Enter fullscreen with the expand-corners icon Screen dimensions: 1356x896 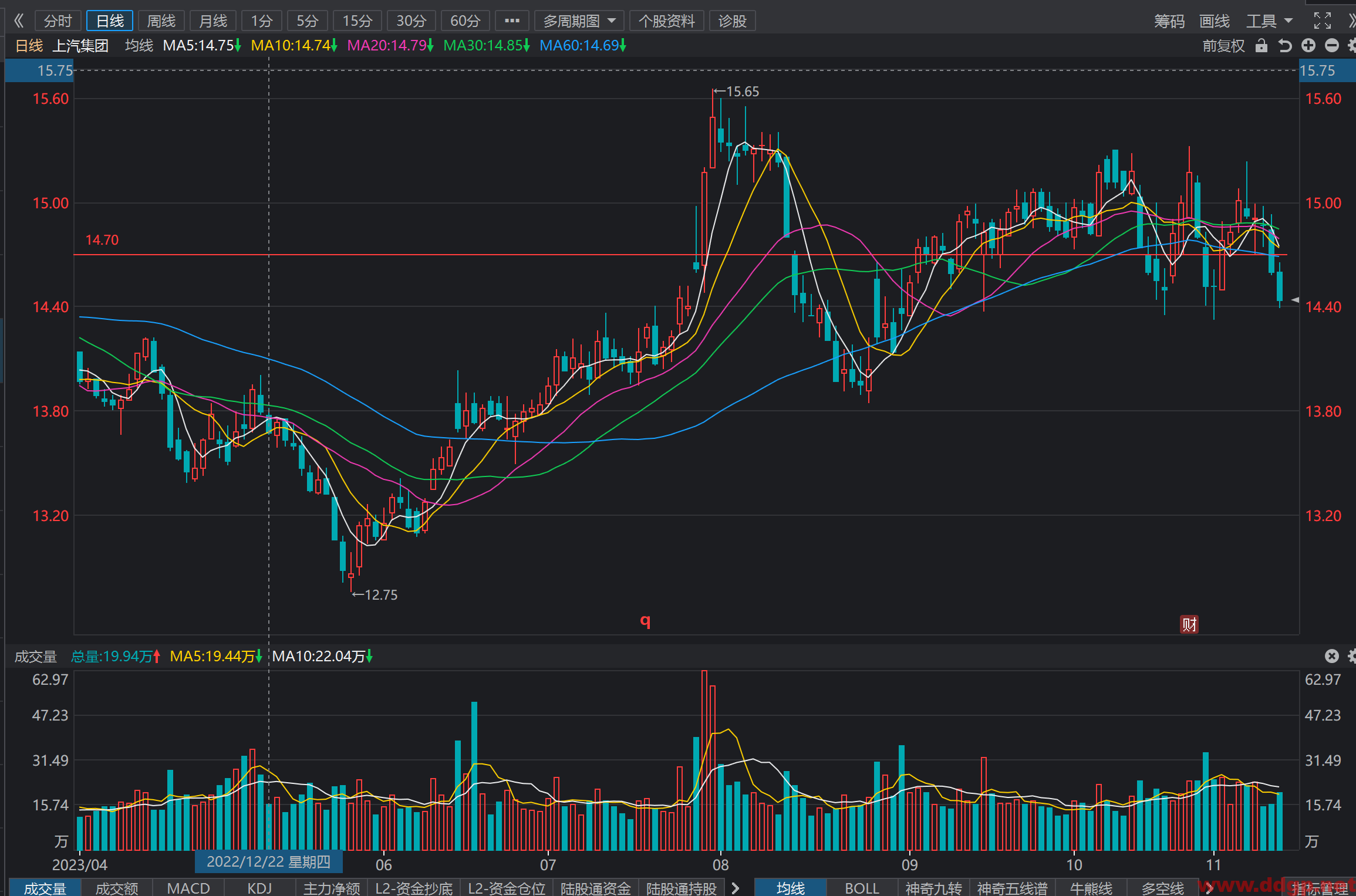click(x=1322, y=21)
